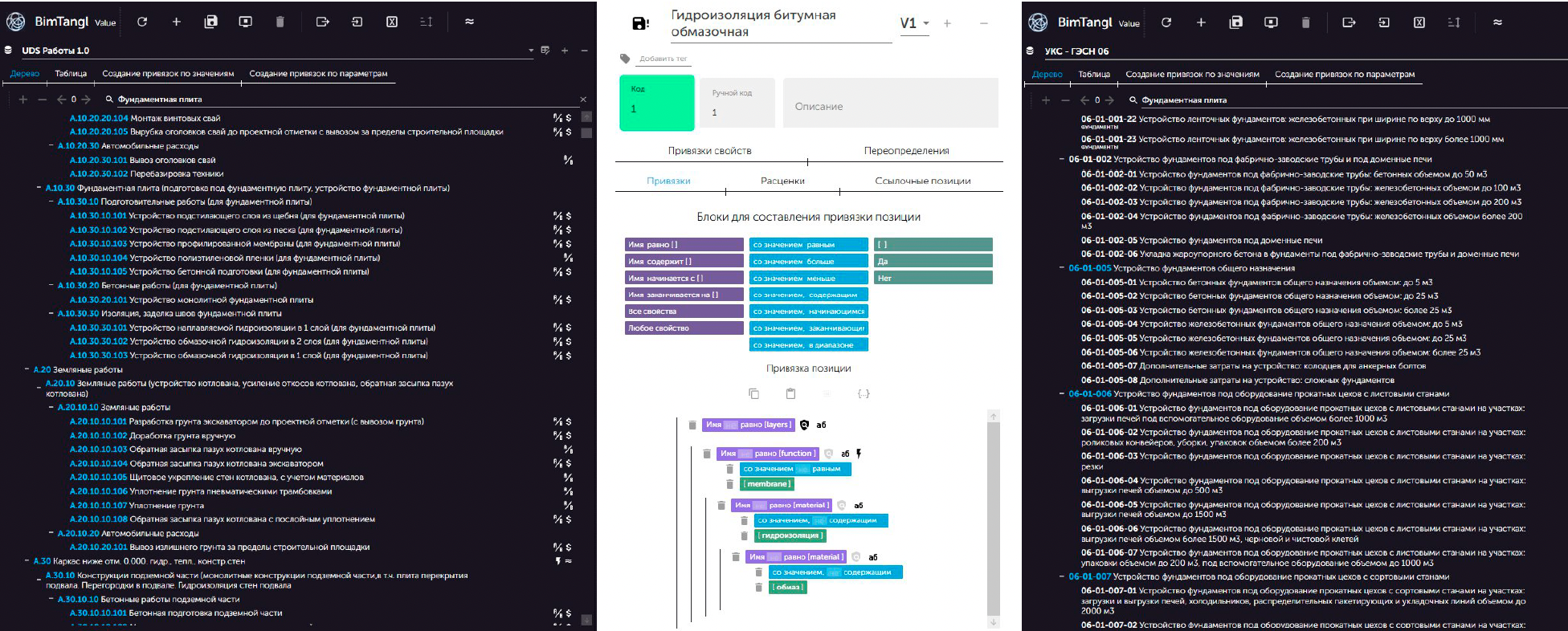Viewport: 1568px width, 631px height.
Task: Click the Имя содержит [] block
Action: tap(684, 261)
